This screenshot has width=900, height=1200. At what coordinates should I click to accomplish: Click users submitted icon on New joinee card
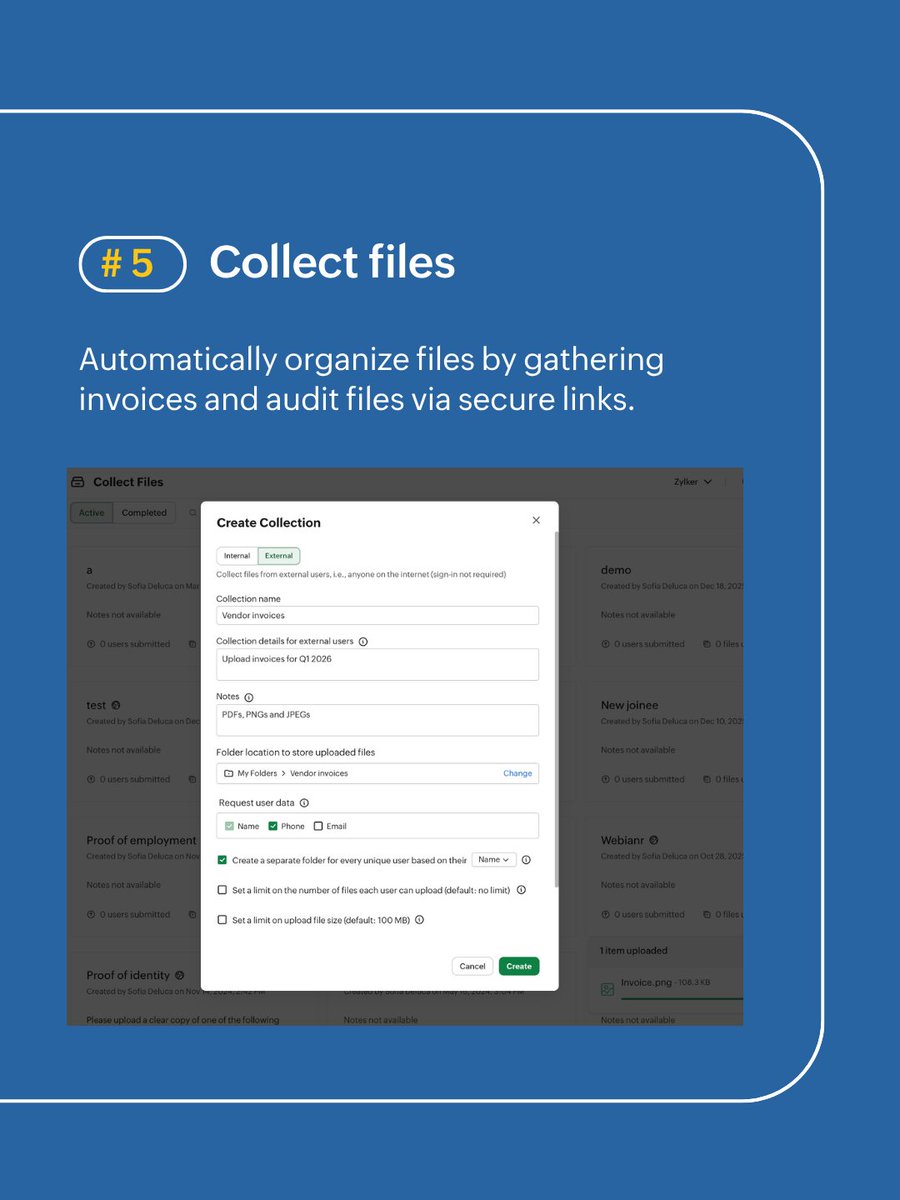[605, 780]
